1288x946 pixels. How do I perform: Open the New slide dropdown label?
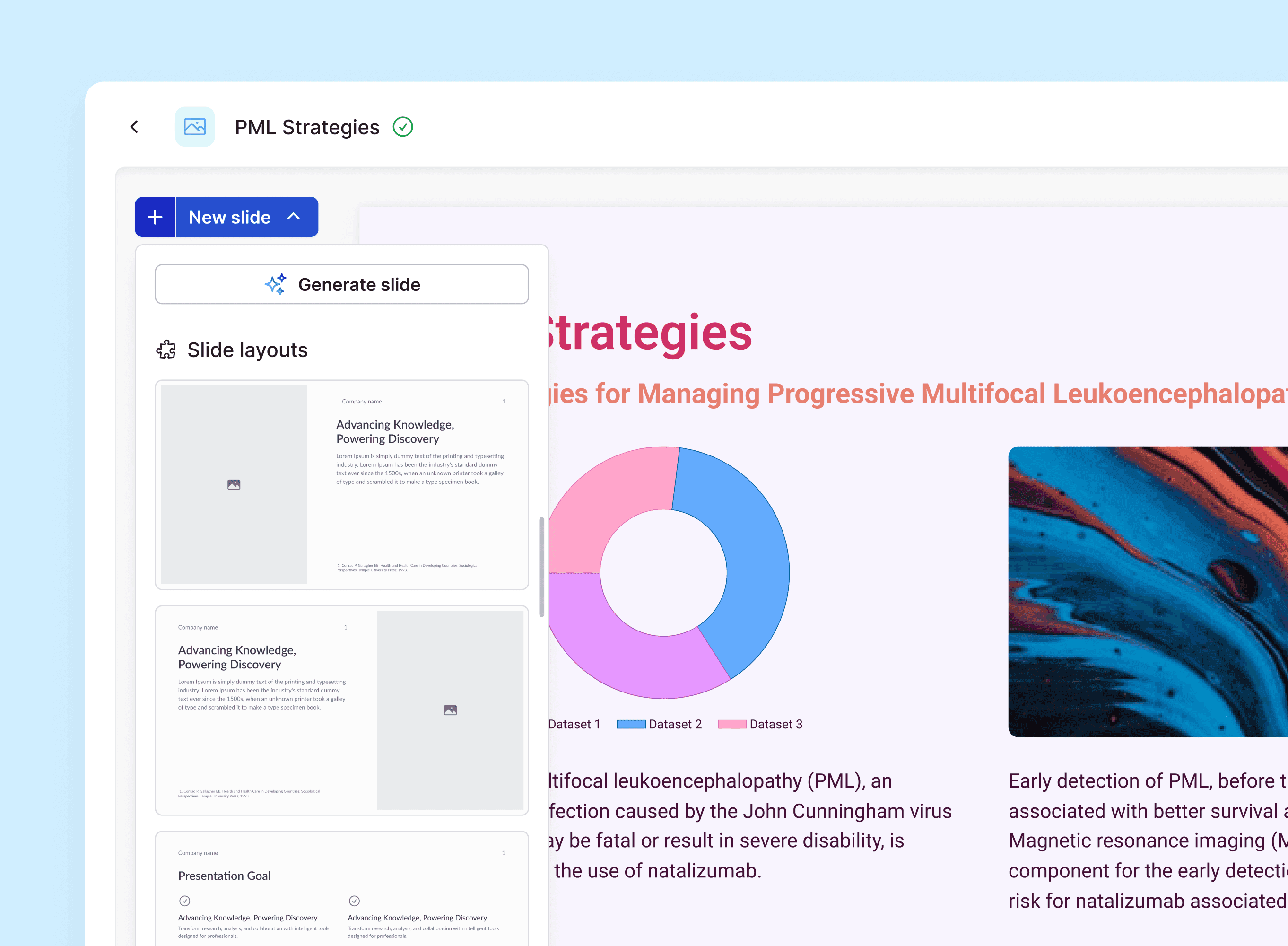coord(229,217)
